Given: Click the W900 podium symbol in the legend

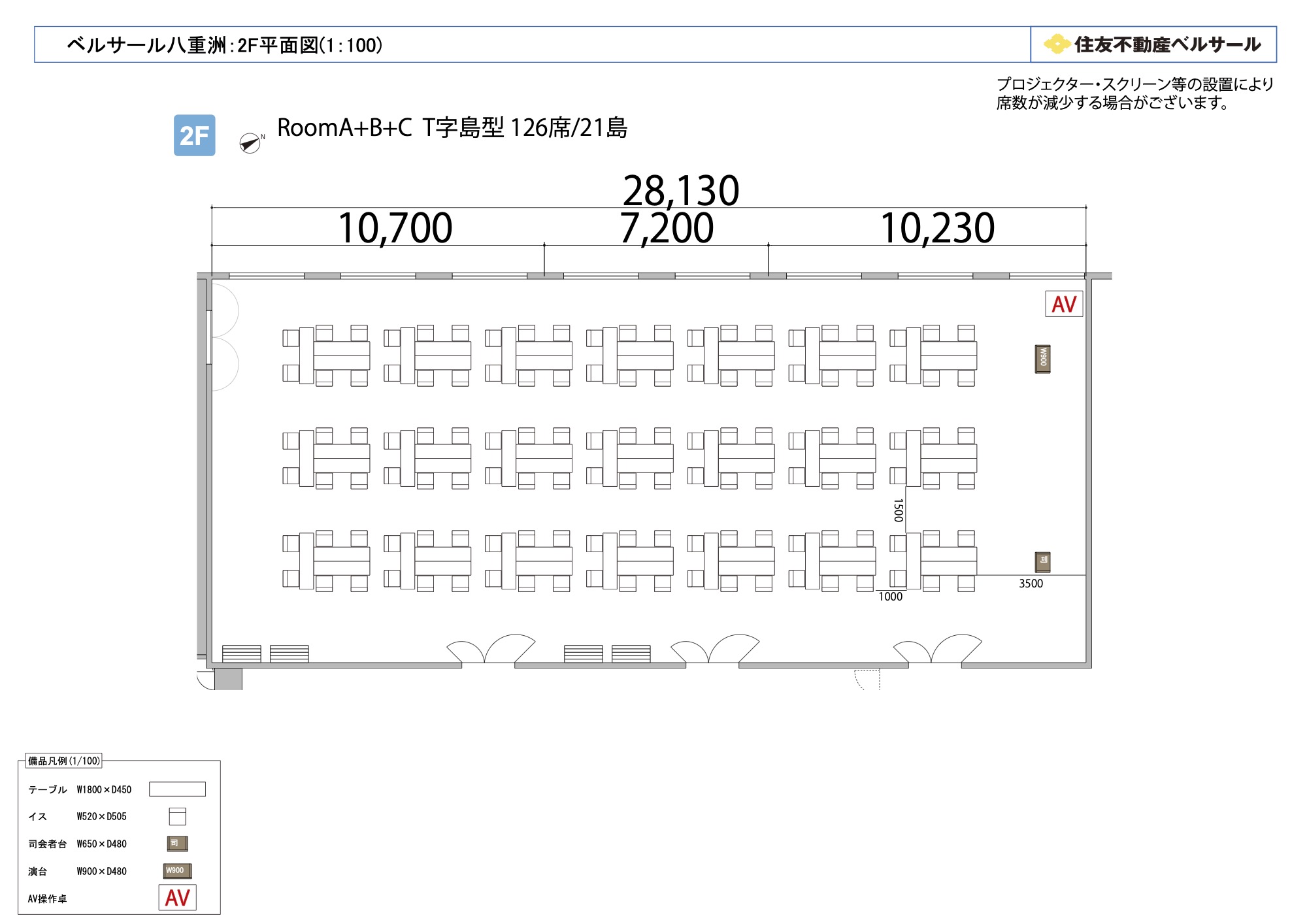Looking at the screenshot, I should coord(177,871).
